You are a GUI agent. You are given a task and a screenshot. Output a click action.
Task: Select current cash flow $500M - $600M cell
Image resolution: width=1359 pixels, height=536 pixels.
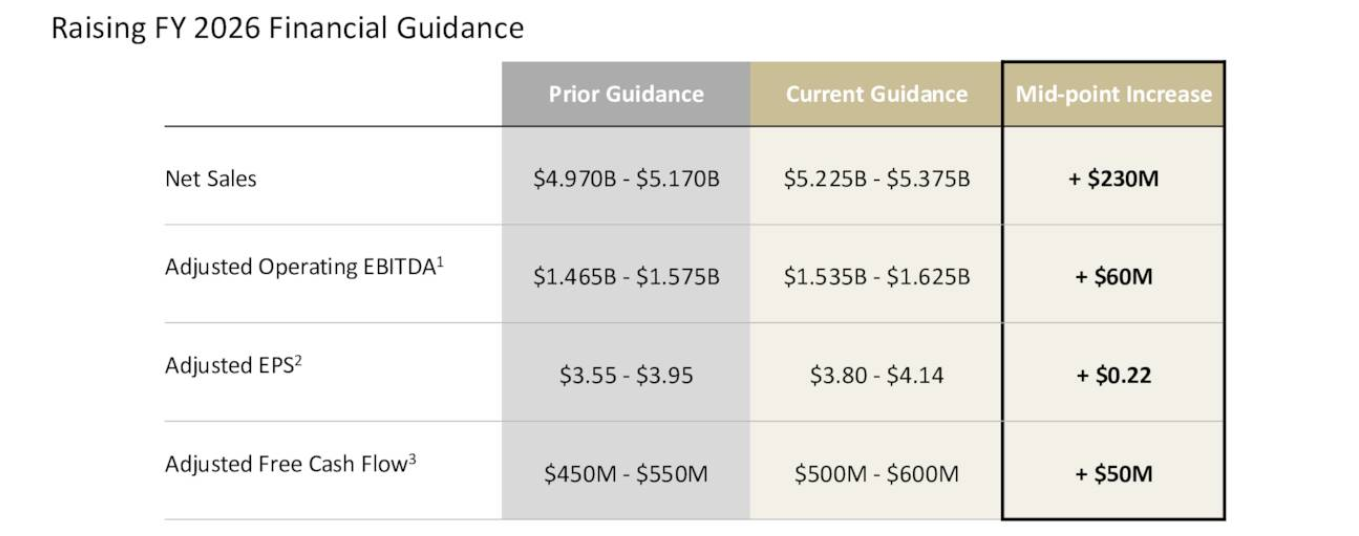tap(876, 473)
